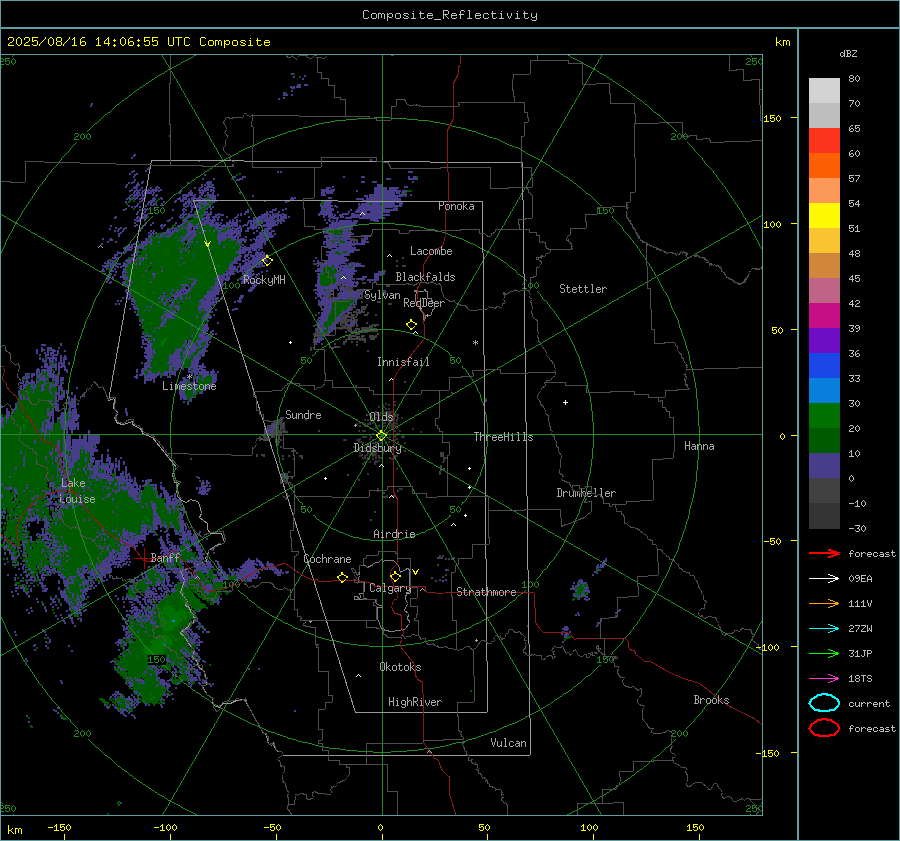Select the purple 36 dBZ color swatch

[824, 340]
